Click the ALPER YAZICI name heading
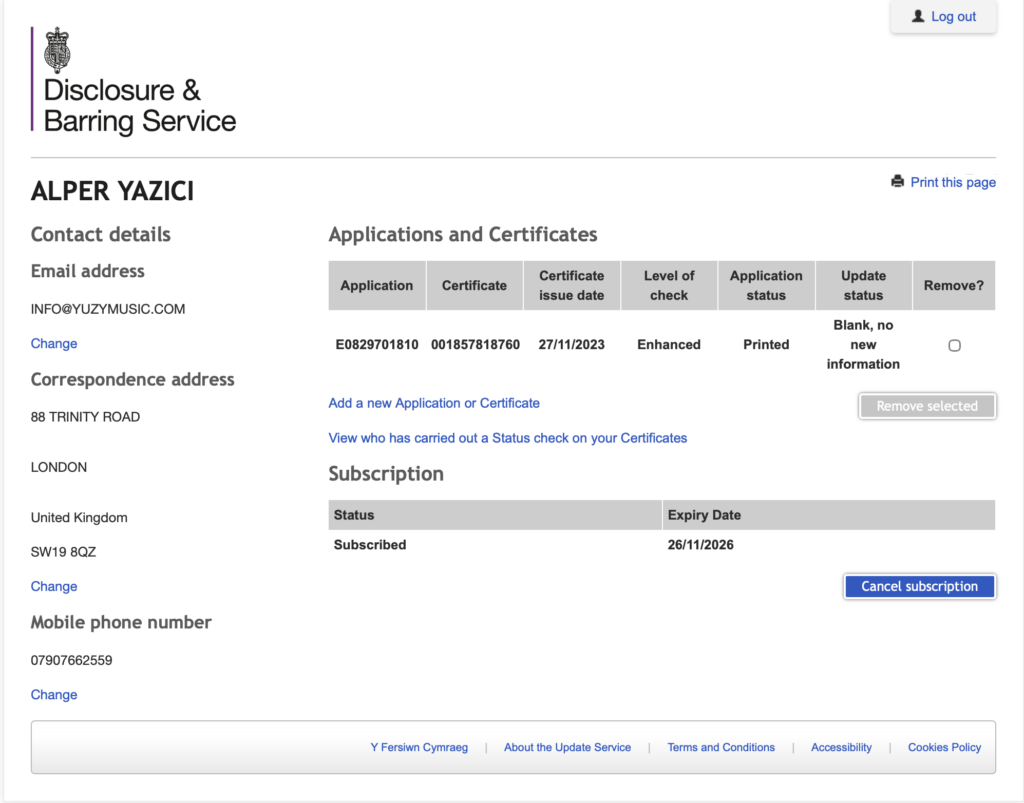Image resolution: width=1024 pixels, height=803 pixels. [112, 191]
